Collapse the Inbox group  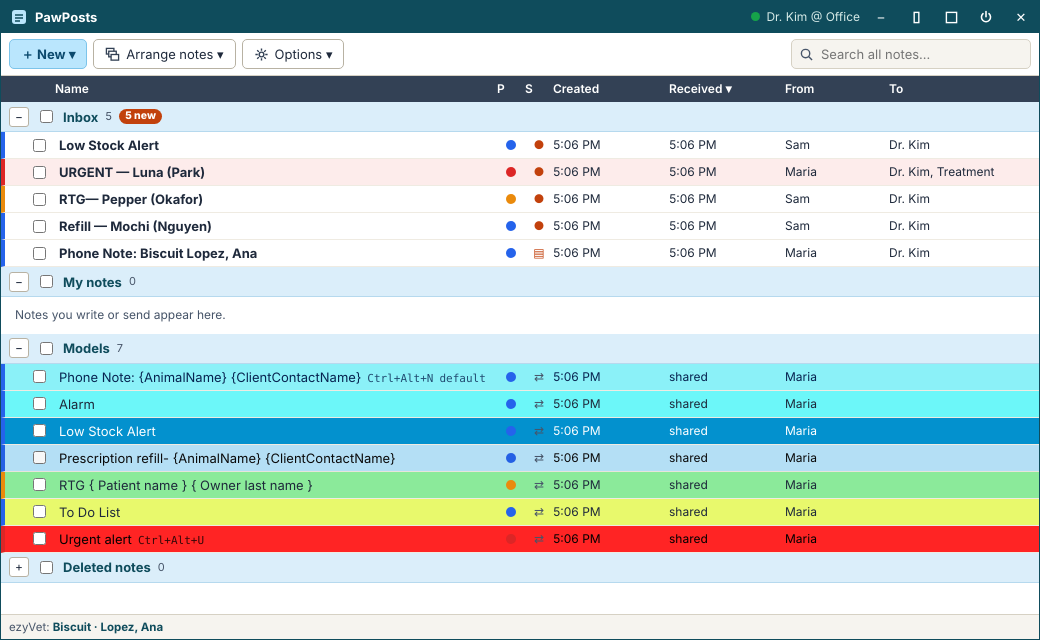tap(19, 117)
